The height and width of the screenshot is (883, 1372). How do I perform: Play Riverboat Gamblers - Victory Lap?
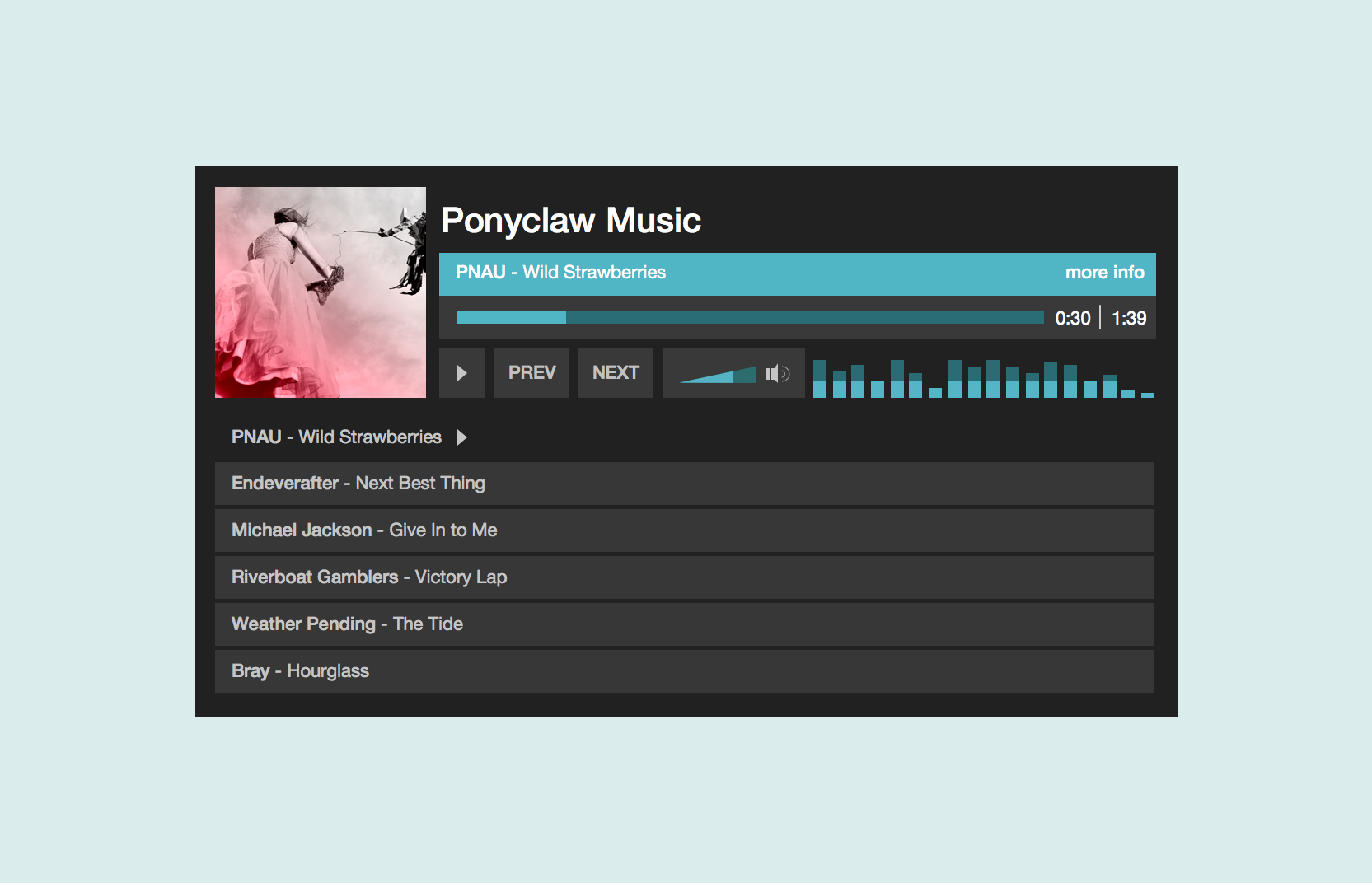click(x=684, y=577)
